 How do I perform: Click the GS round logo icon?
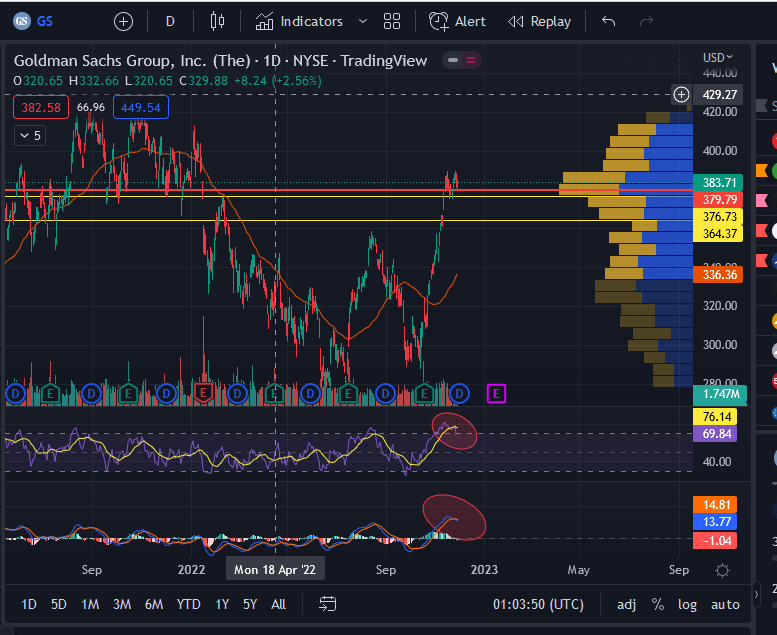(x=21, y=21)
